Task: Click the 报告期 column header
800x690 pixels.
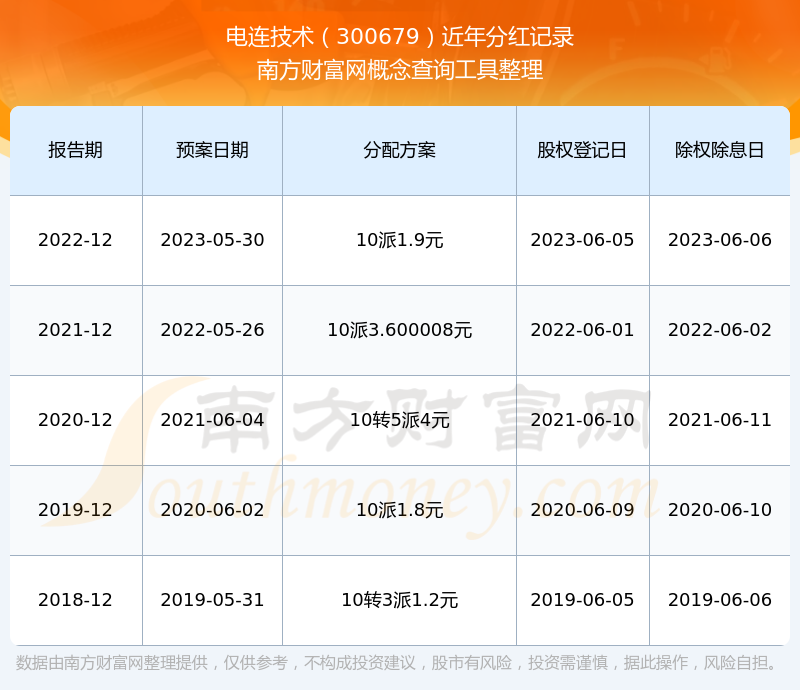Action: pyautogui.click(x=76, y=151)
